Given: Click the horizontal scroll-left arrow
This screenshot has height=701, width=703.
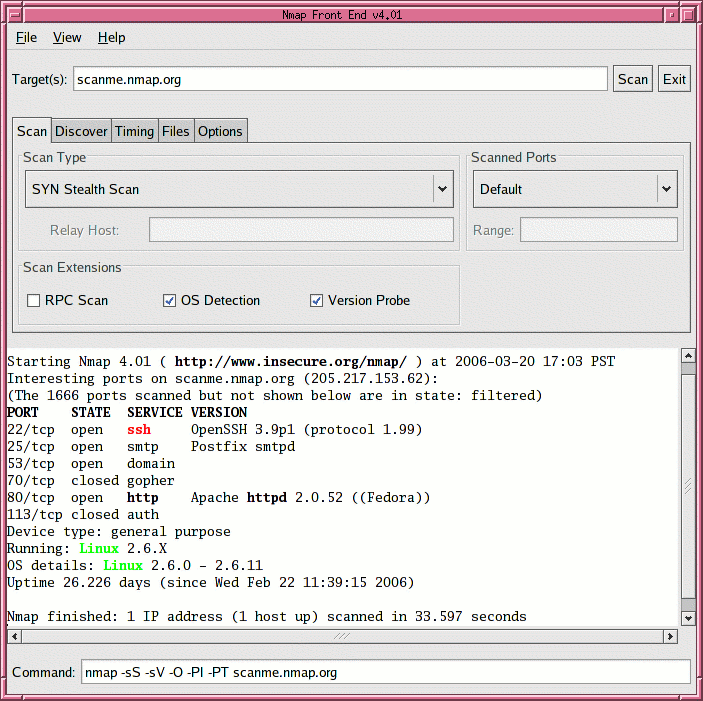Looking at the screenshot, I should 15,636.
